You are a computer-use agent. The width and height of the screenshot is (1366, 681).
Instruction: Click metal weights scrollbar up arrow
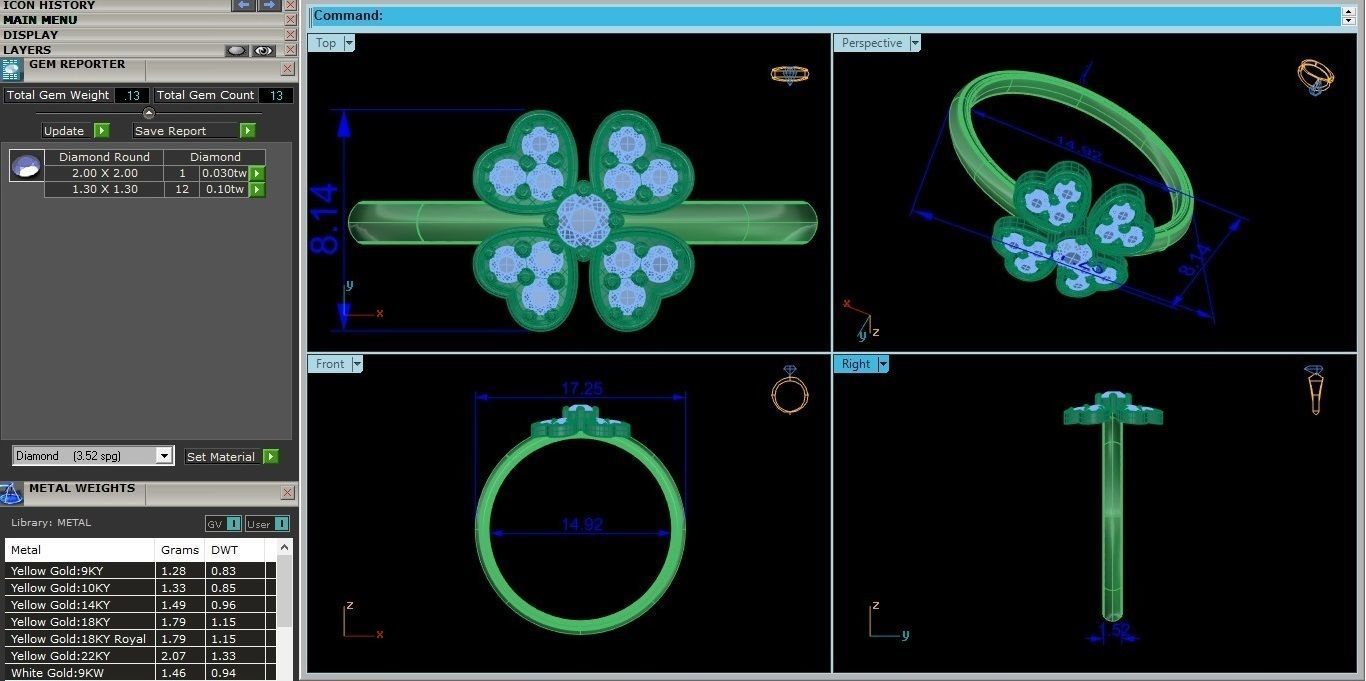[x=285, y=547]
